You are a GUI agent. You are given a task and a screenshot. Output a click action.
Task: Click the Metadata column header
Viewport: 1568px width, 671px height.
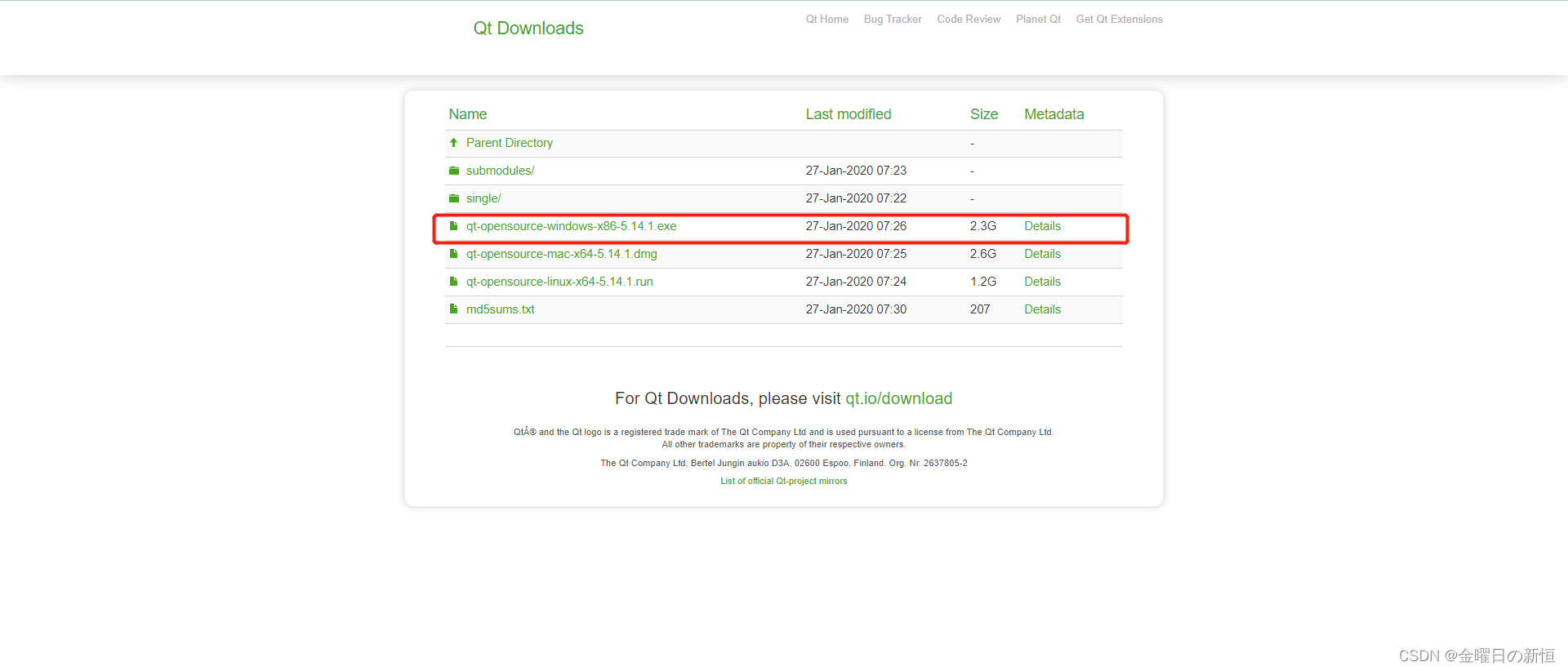click(1053, 114)
